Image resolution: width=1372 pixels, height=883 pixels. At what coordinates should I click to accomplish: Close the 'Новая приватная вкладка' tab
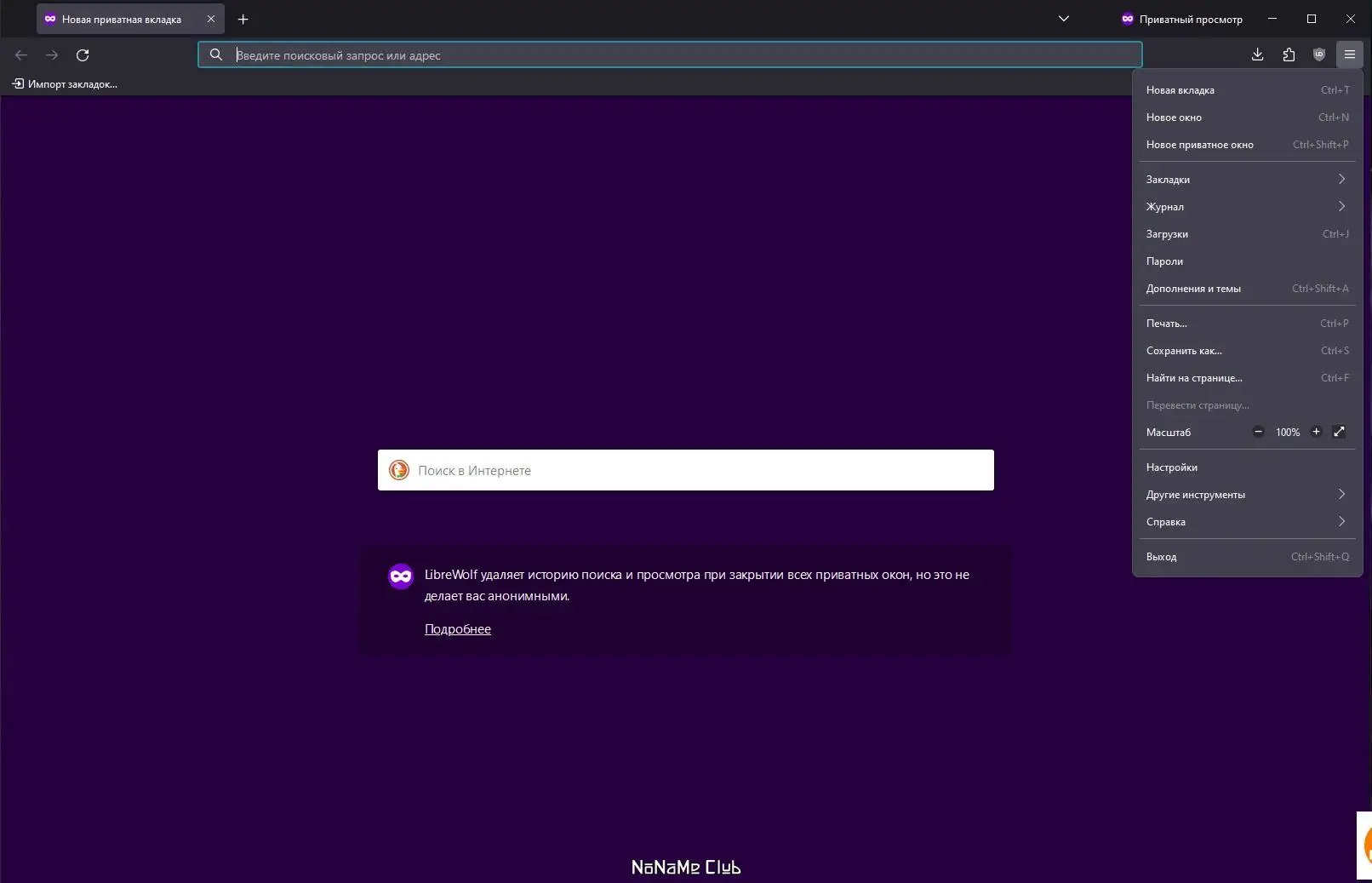pyautogui.click(x=211, y=19)
